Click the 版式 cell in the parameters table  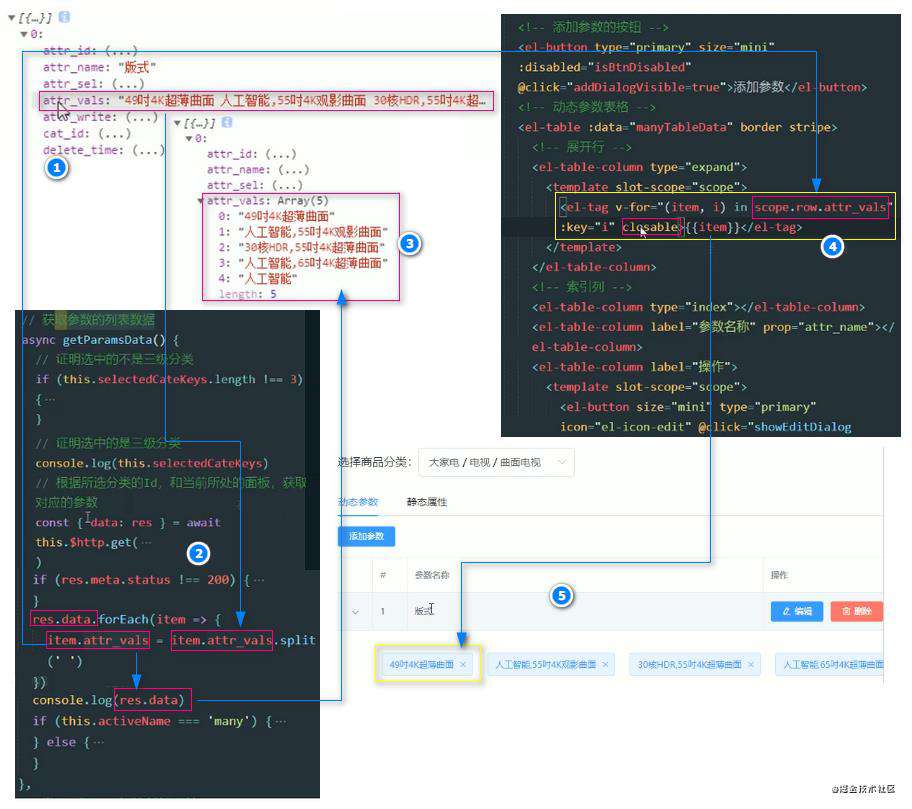(x=423, y=611)
